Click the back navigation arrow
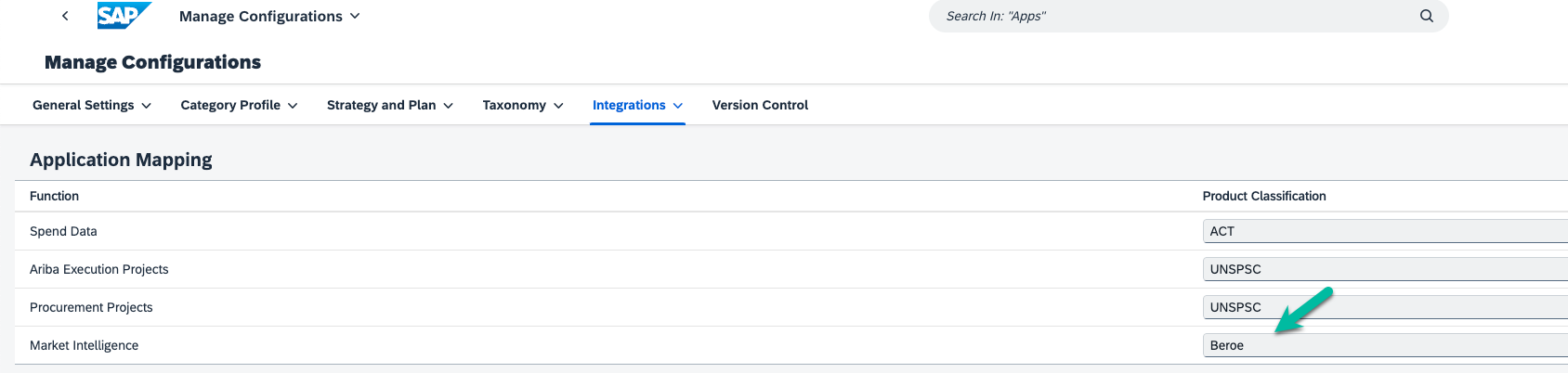Screen dimensions: 1568x373 pos(65,16)
